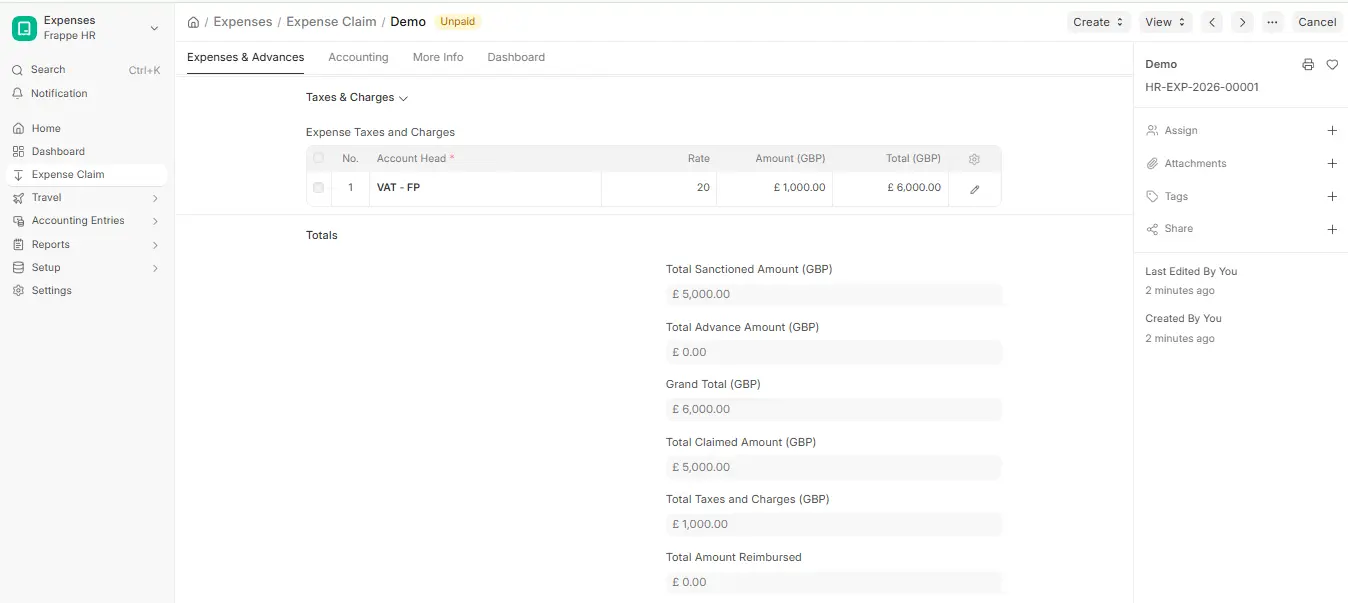Viewport: 1348px width, 603px height.
Task: Click the Total Claimed Amount field
Action: (x=834, y=467)
